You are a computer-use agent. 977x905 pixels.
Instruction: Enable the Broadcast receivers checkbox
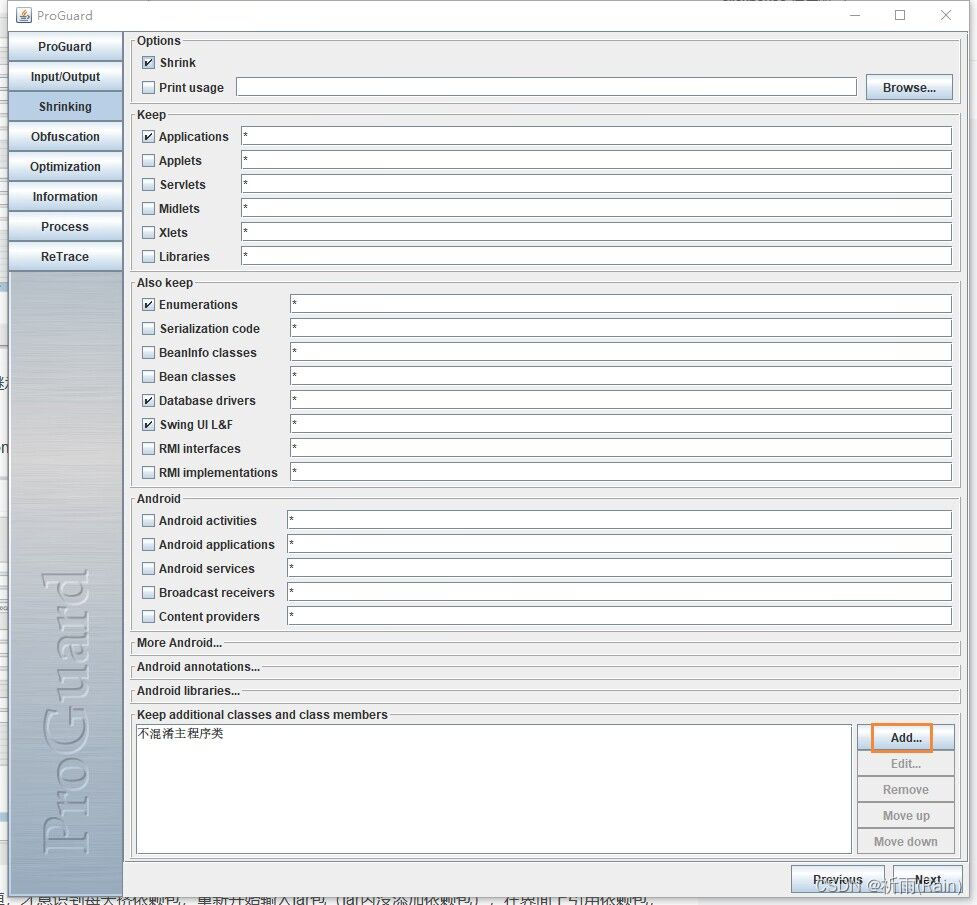click(x=148, y=593)
